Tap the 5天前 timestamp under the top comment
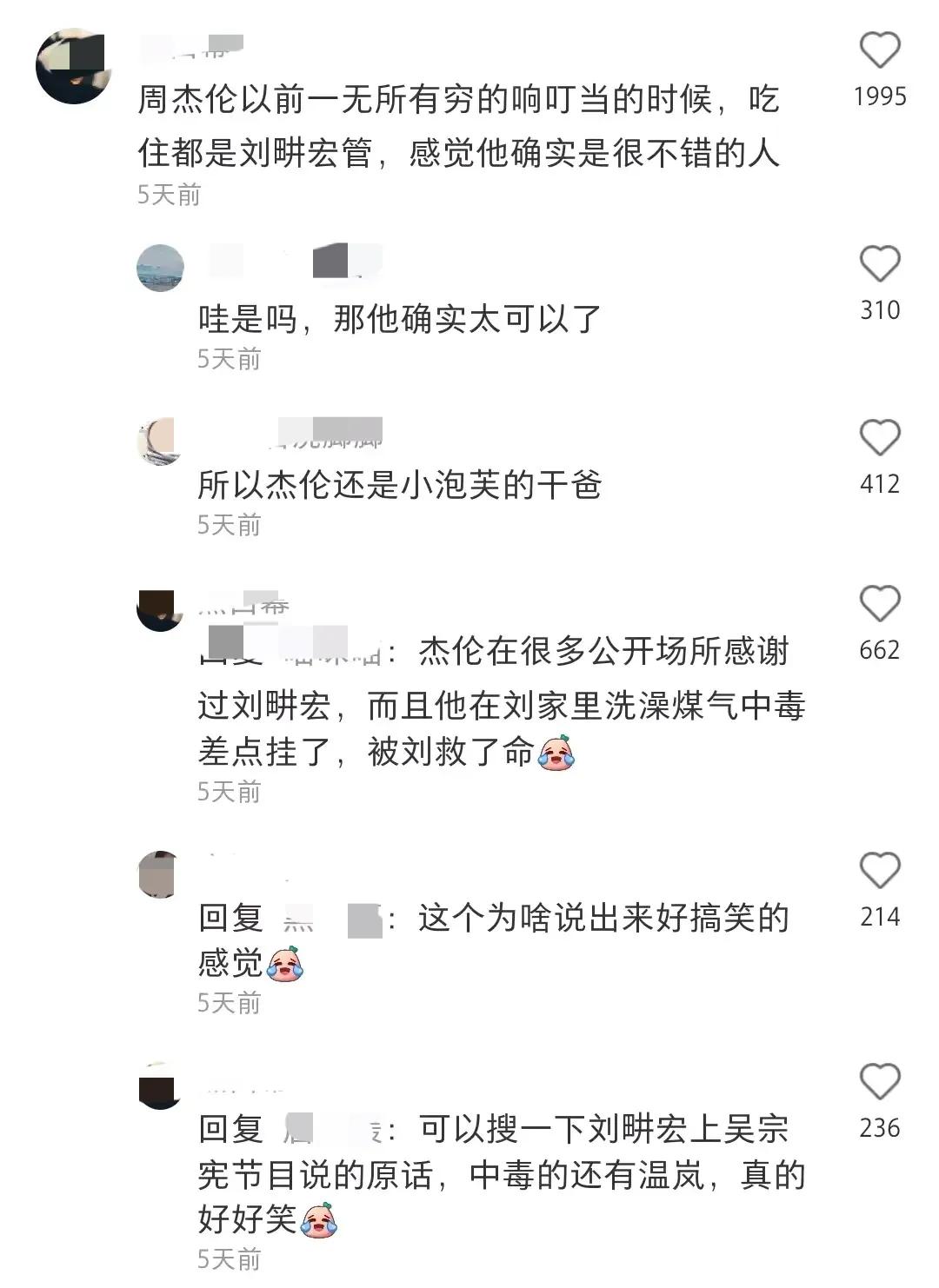The height and width of the screenshot is (1288, 939). 169,195
